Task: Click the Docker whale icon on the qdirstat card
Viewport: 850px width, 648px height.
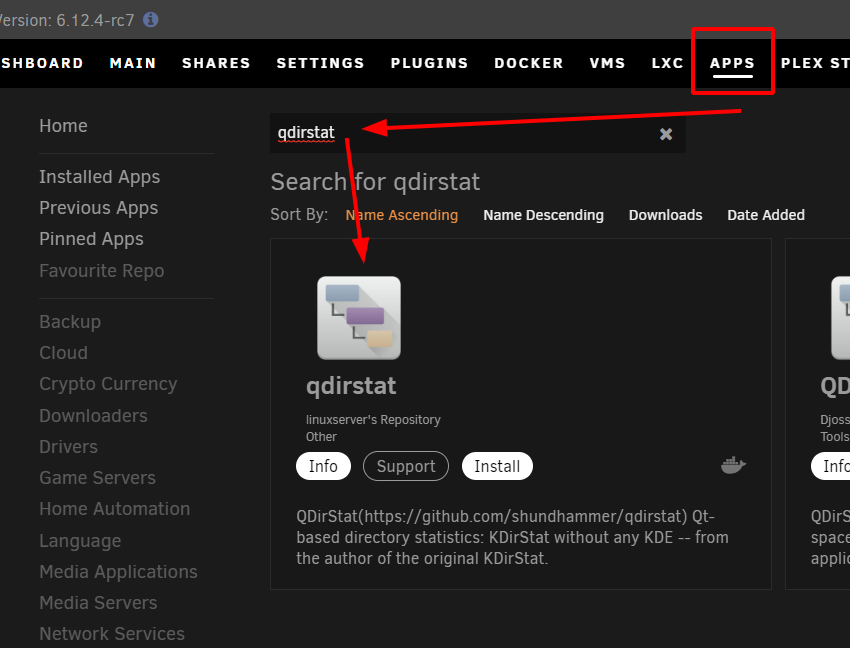Action: point(733,465)
